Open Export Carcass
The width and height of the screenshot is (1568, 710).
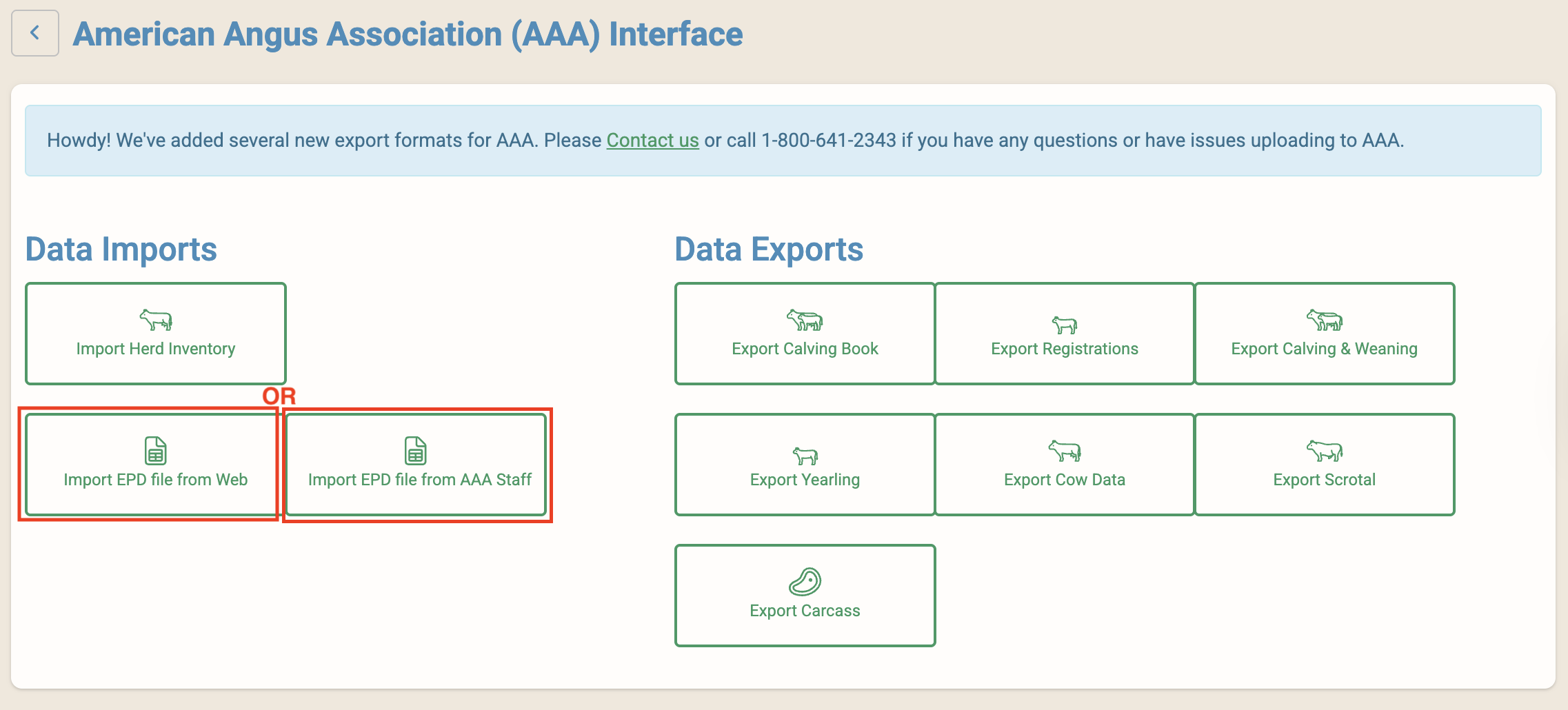point(805,596)
